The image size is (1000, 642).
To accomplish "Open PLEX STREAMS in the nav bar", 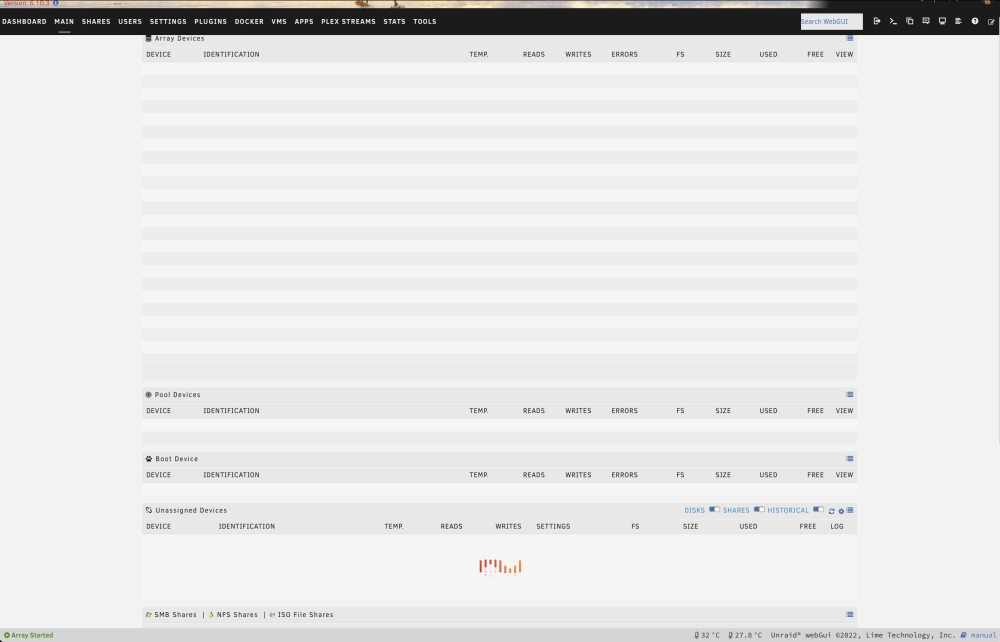I will 348,21.
